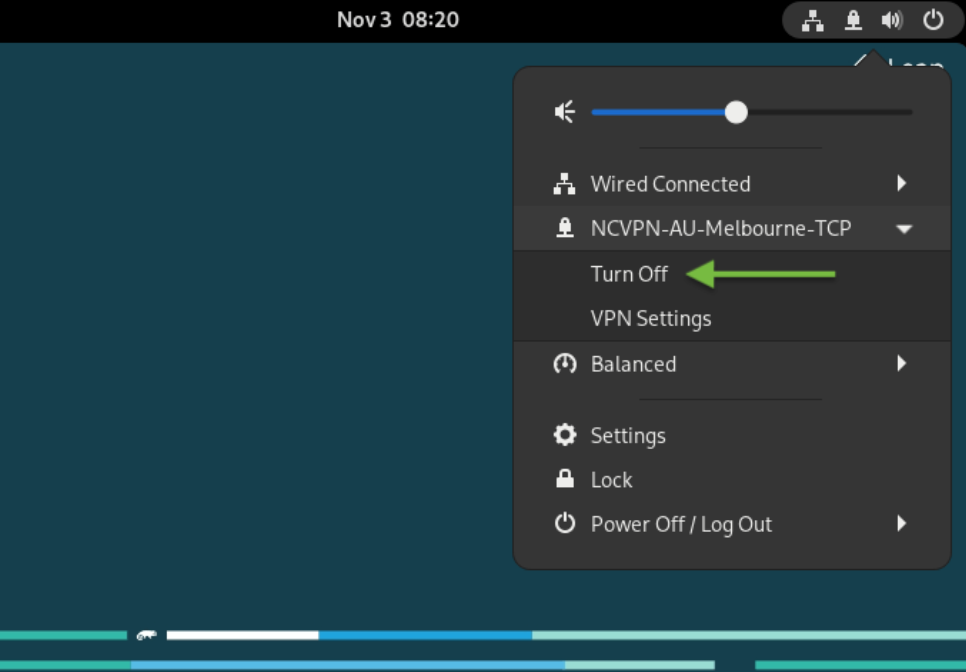Mute audio via speaker icon beside slider
966x672 pixels.
[564, 112]
